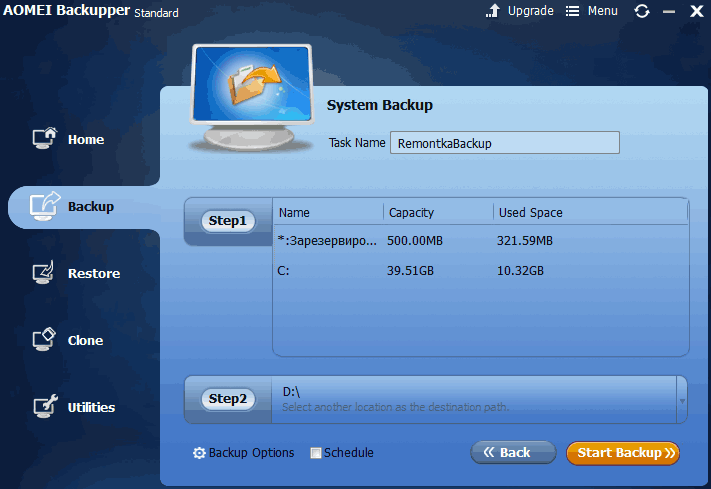This screenshot has width=711, height=489.
Task: Click the System Backup monitor image
Action: [x=252, y=98]
